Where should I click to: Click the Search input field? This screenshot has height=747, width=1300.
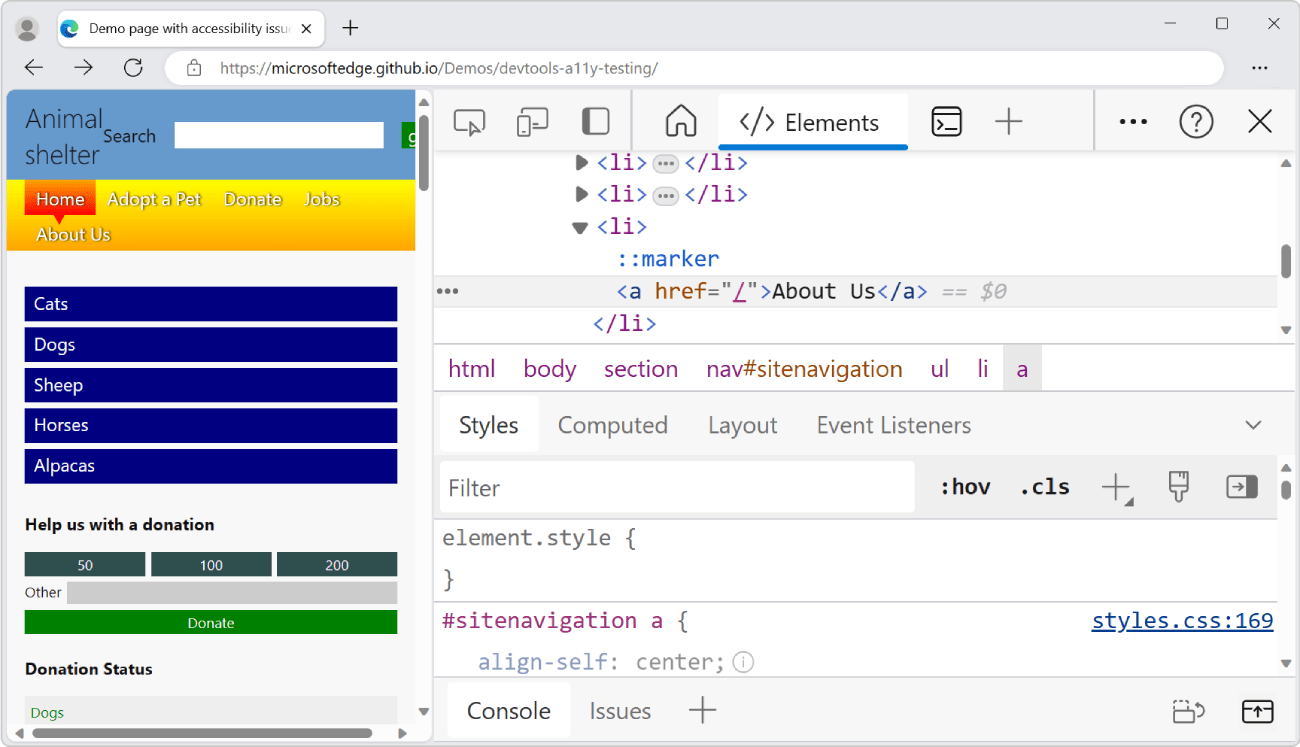point(278,135)
